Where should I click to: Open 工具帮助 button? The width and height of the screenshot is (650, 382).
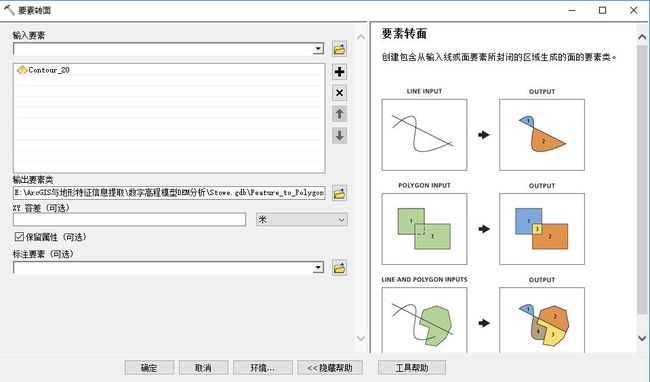coord(412,367)
